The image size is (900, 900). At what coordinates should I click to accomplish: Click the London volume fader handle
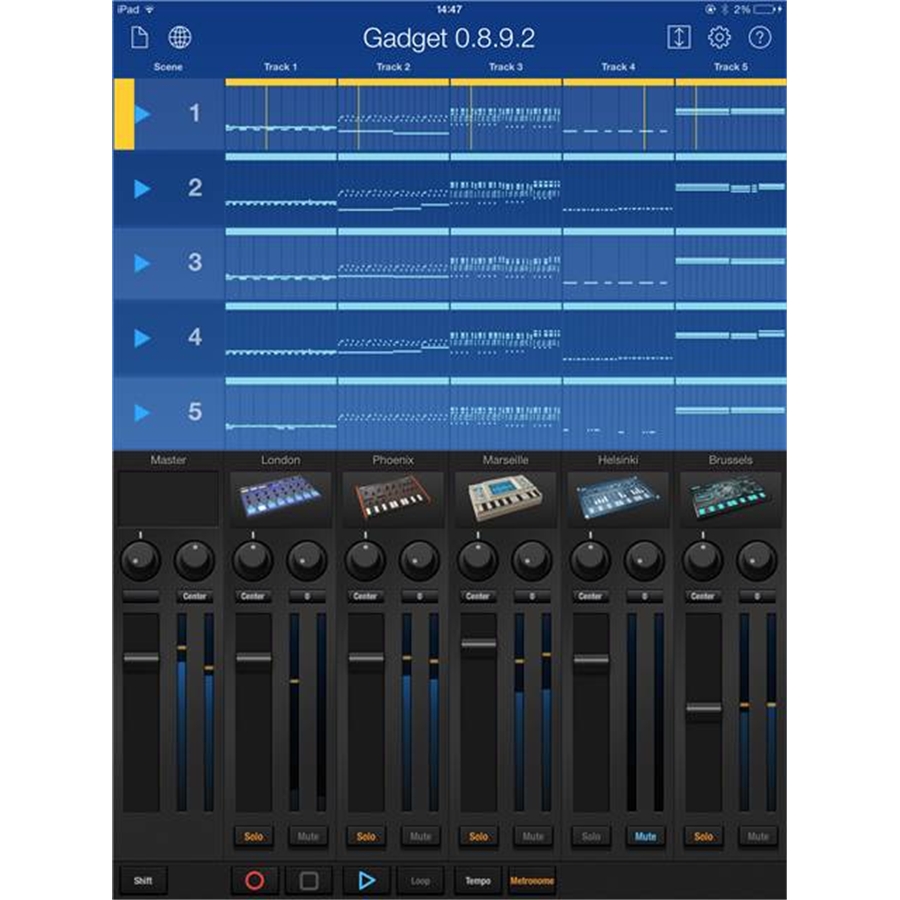coord(254,658)
